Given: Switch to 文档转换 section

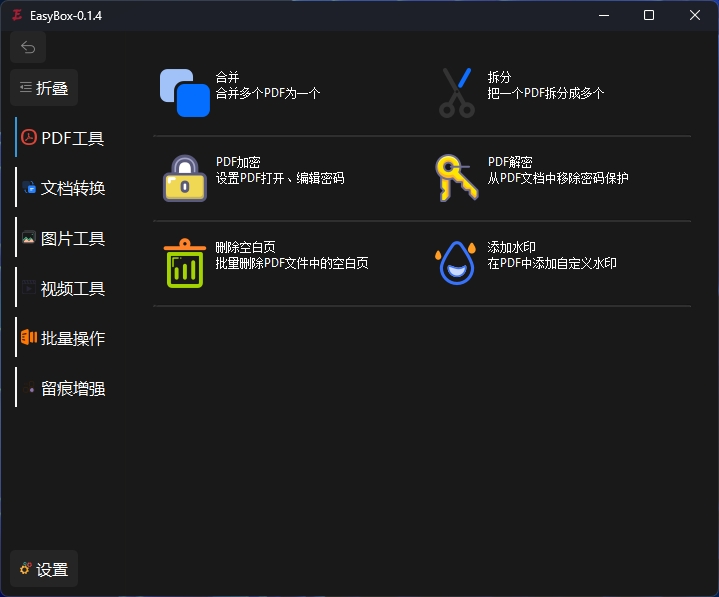Looking at the screenshot, I should (73, 188).
